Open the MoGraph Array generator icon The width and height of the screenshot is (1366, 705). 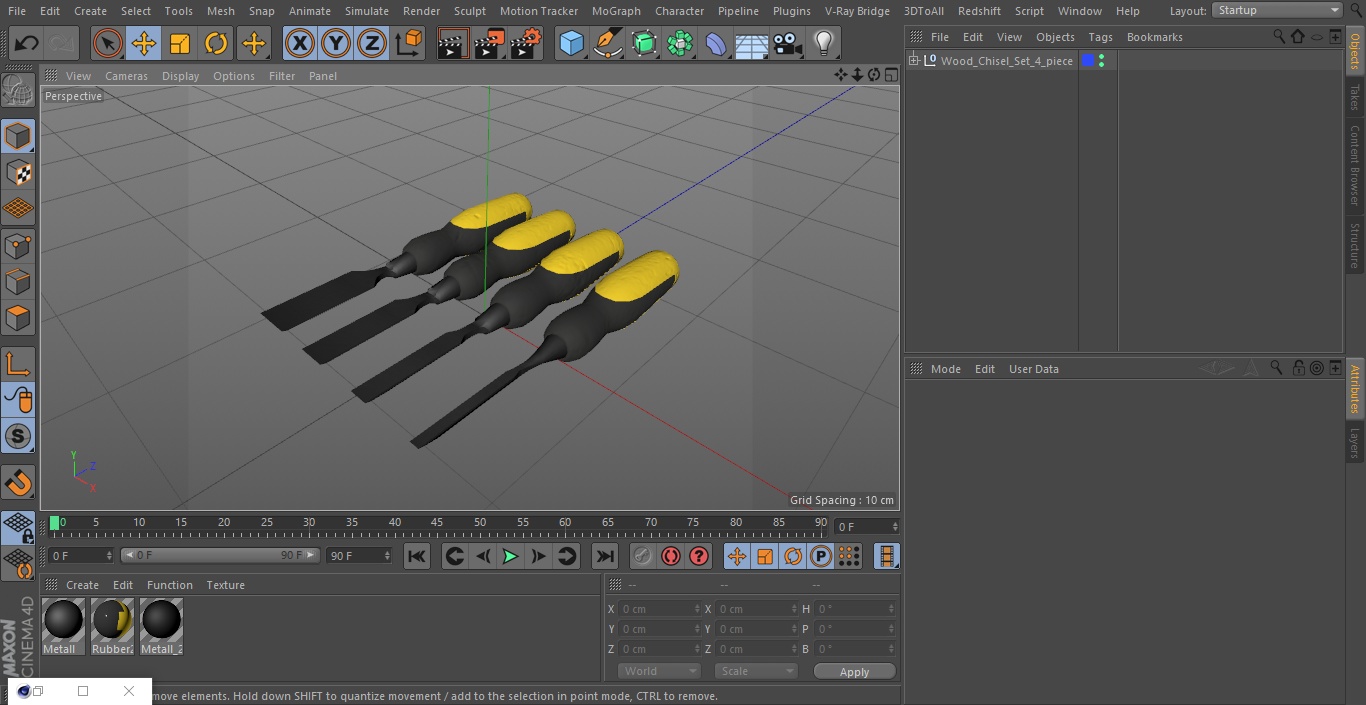(x=680, y=44)
